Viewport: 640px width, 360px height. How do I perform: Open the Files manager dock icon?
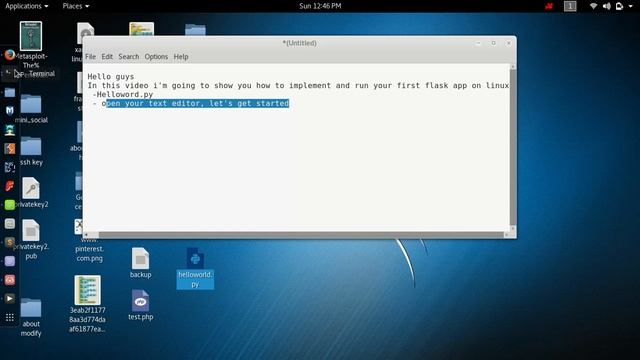(10, 93)
